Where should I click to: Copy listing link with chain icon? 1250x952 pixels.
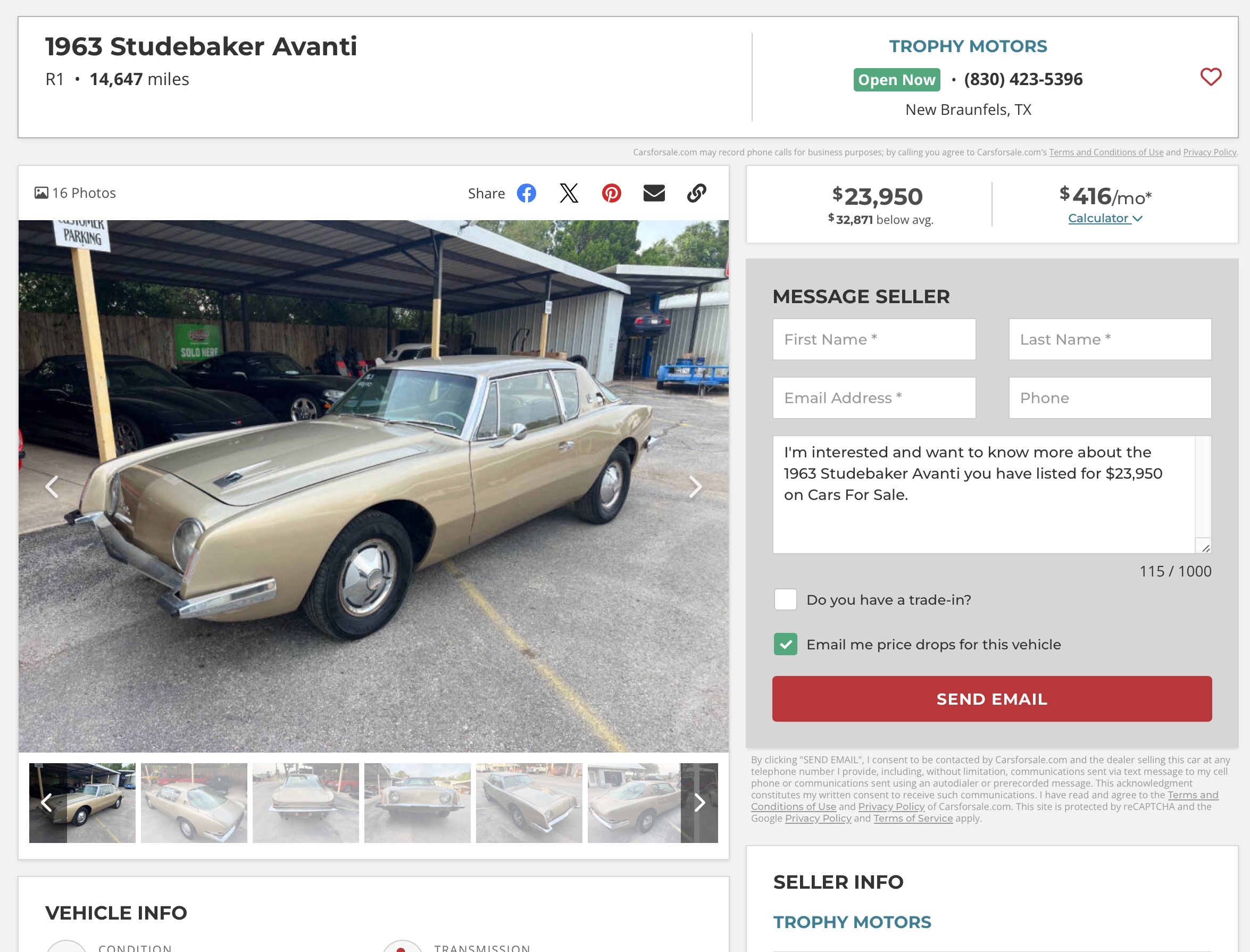[696, 193]
